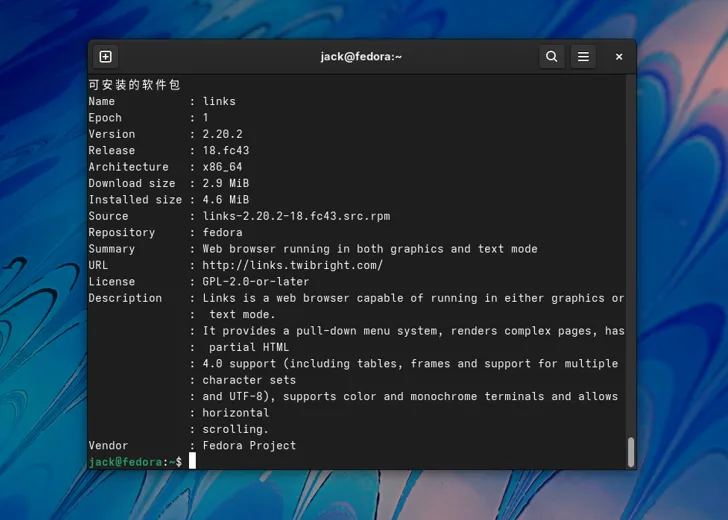Close the terminal window
The image size is (728, 520).
619,57
